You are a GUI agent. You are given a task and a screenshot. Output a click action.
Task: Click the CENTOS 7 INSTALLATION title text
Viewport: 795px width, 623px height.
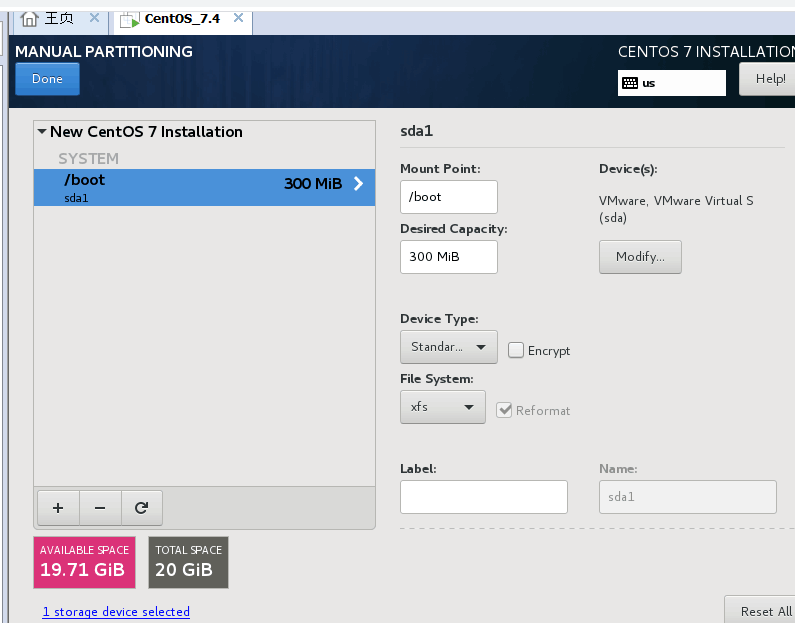pos(706,52)
